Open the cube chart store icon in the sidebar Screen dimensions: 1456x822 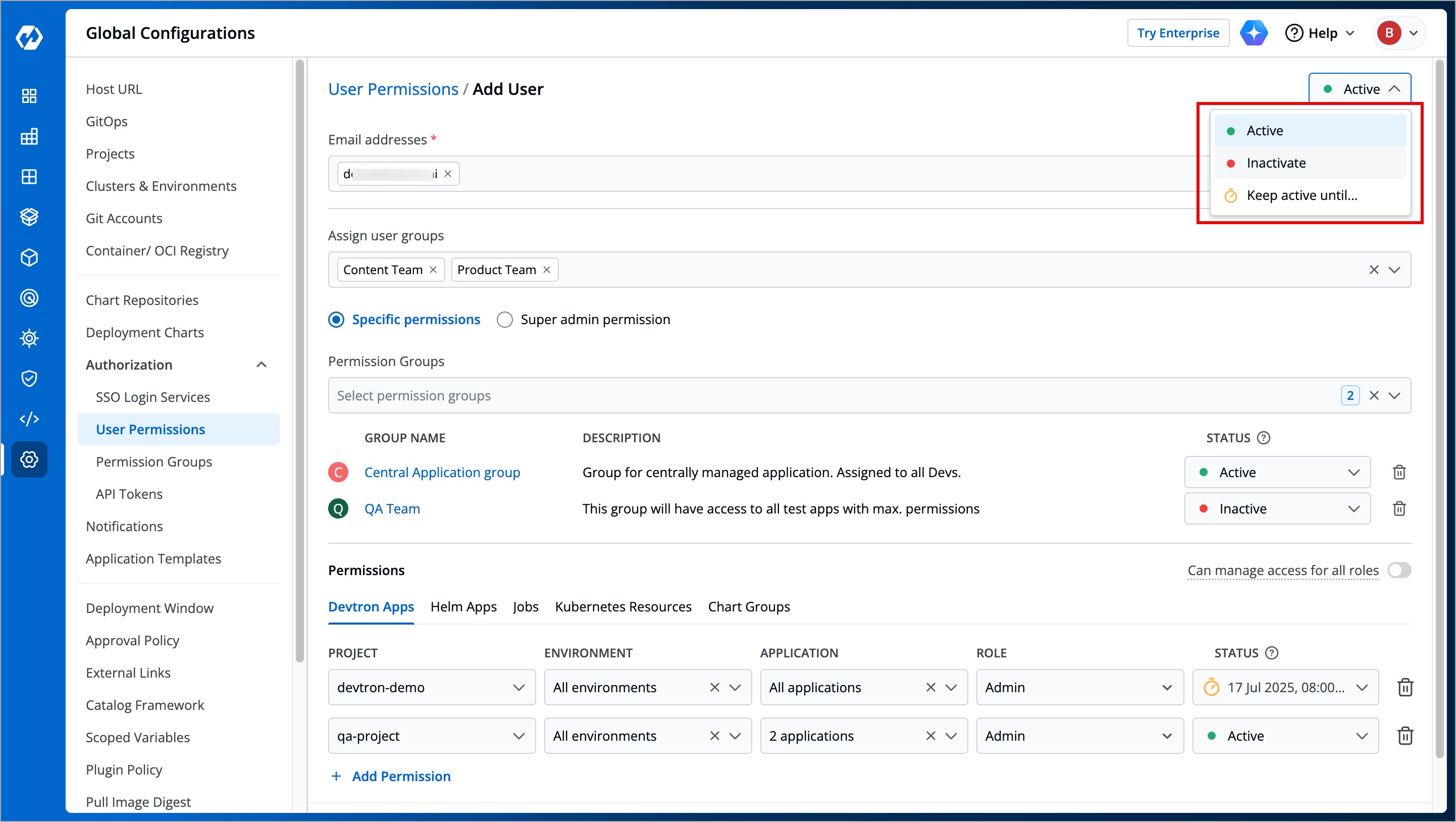point(29,257)
